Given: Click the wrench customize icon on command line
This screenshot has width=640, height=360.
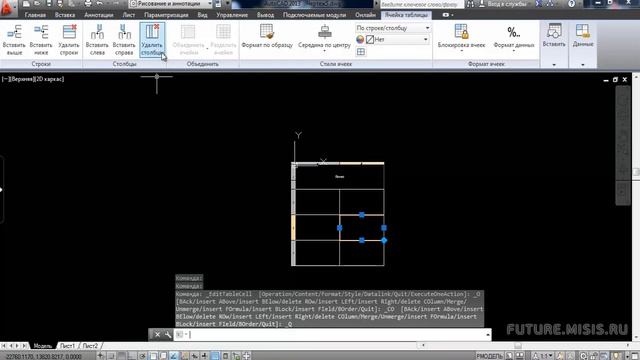Looking at the screenshot, I should click(x=168, y=335).
